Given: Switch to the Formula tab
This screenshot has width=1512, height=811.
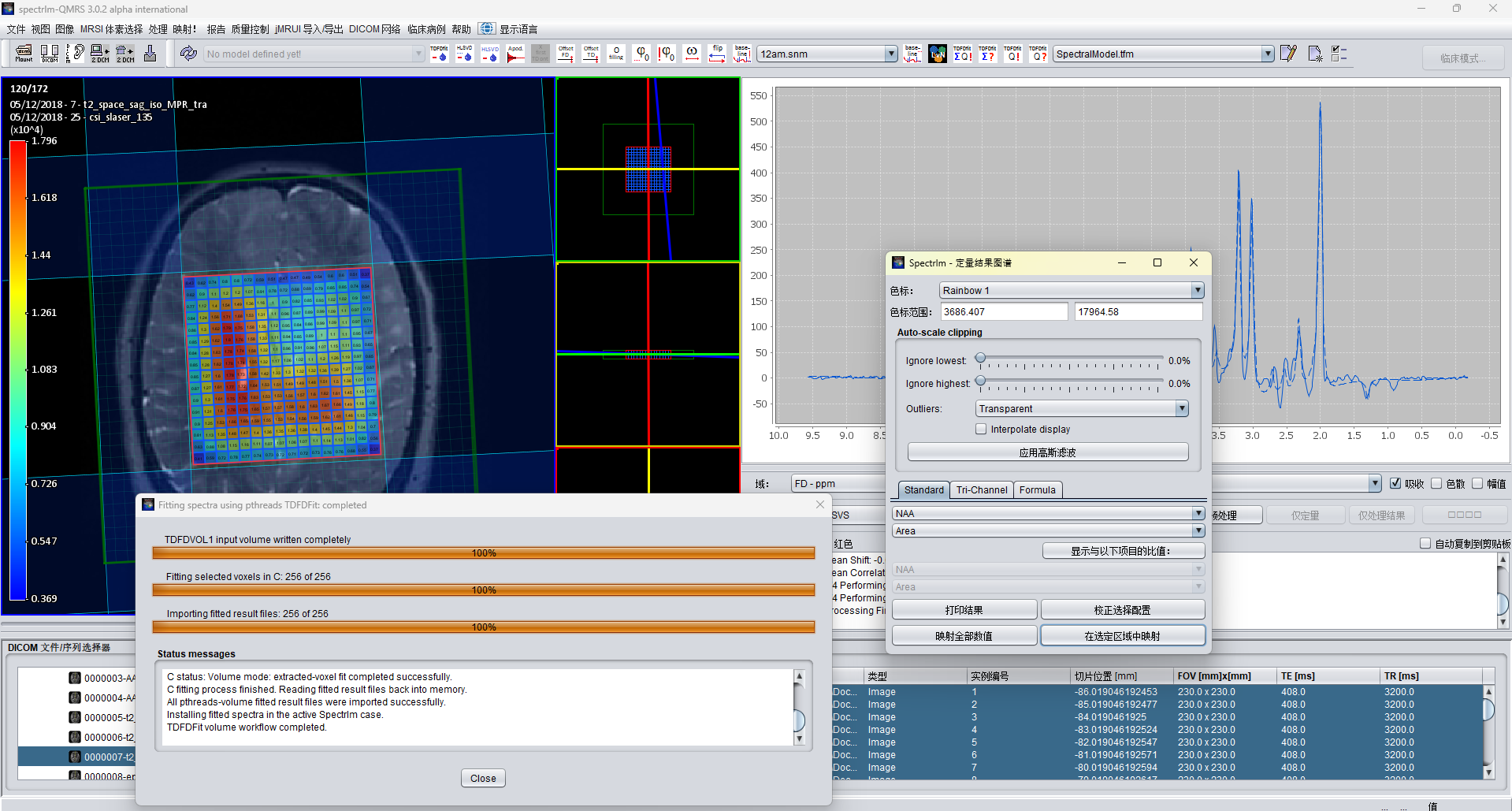Looking at the screenshot, I should (1037, 490).
